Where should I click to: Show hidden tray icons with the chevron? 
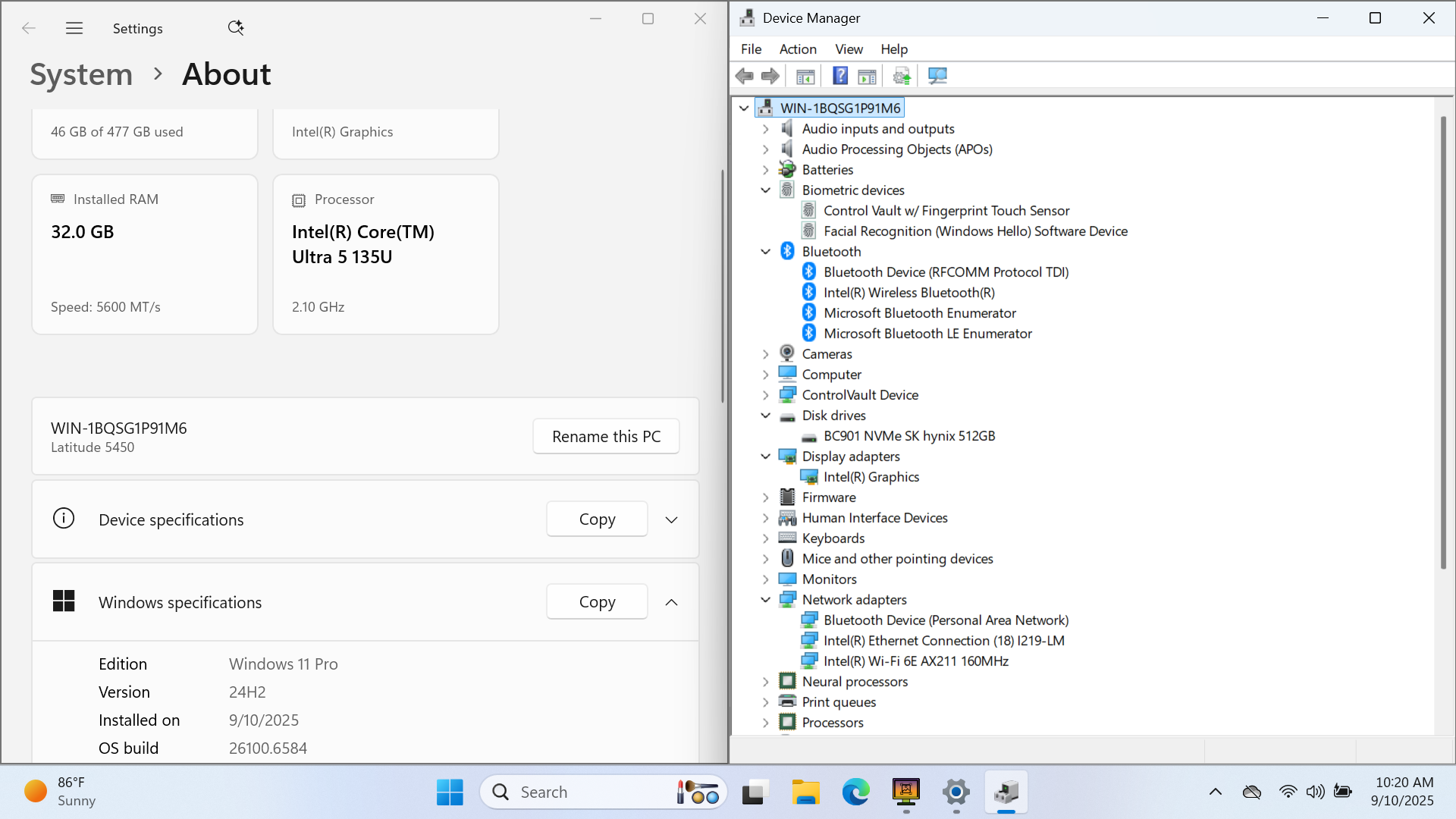1216,792
